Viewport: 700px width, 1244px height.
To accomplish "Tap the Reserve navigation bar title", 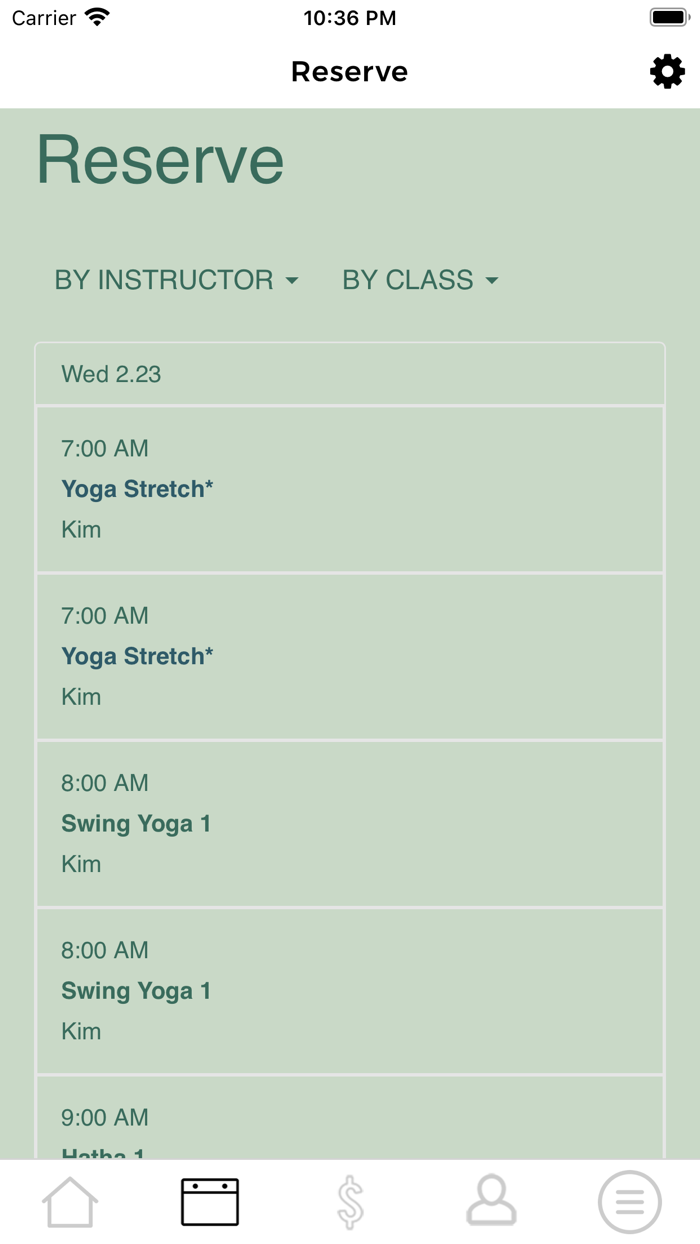I will tap(350, 72).
